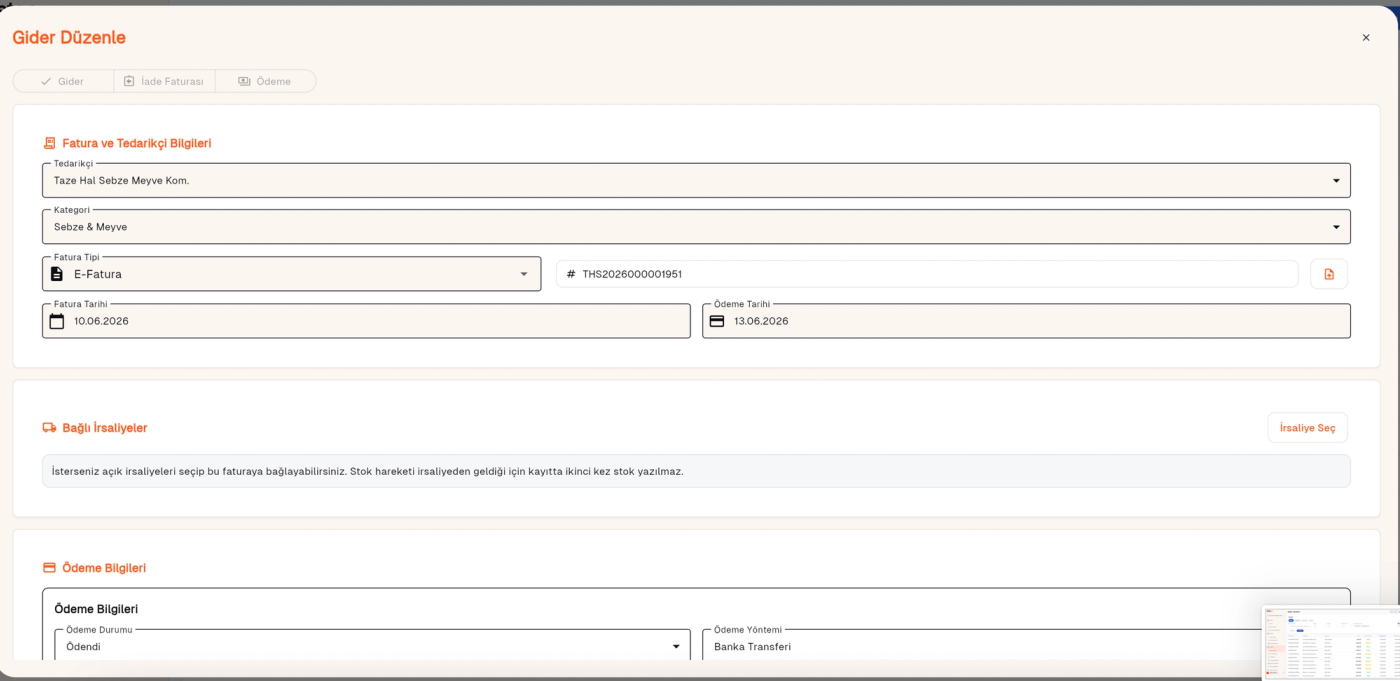Screen dimensions: 1400x681
Task: Click the info note starting "İsterseniz açık irsaliyeleri"
Action: pyautogui.click(x=696, y=471)
